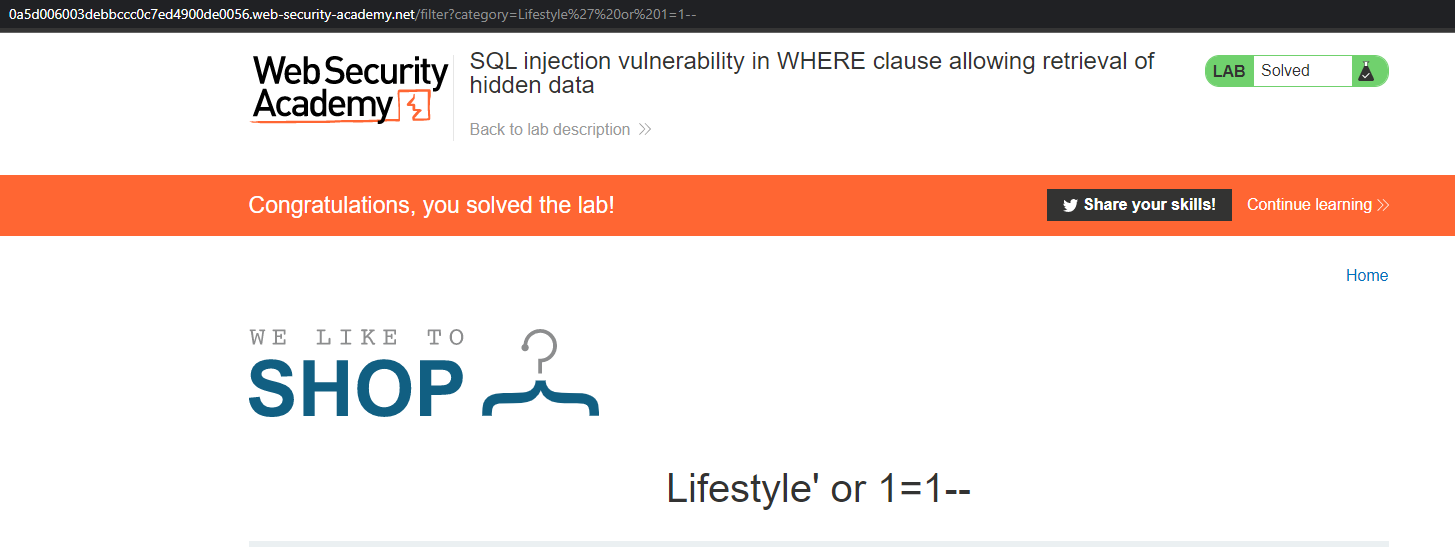The height and width of the screenshot is (547, 1455).
Task: Follow the Continue learning link
Action: (1309, 205)
